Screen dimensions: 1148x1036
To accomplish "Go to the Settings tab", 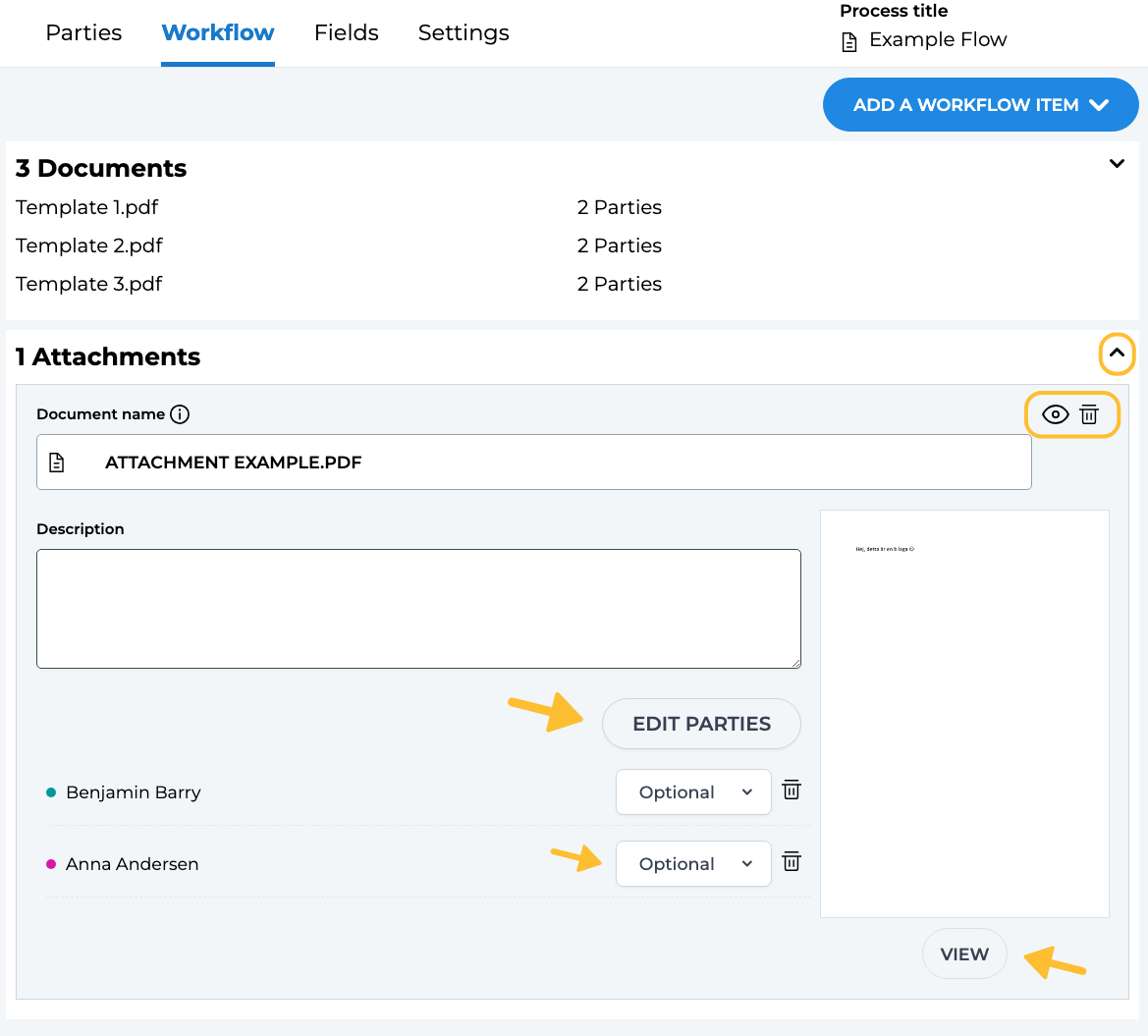I will coord(464,32).
